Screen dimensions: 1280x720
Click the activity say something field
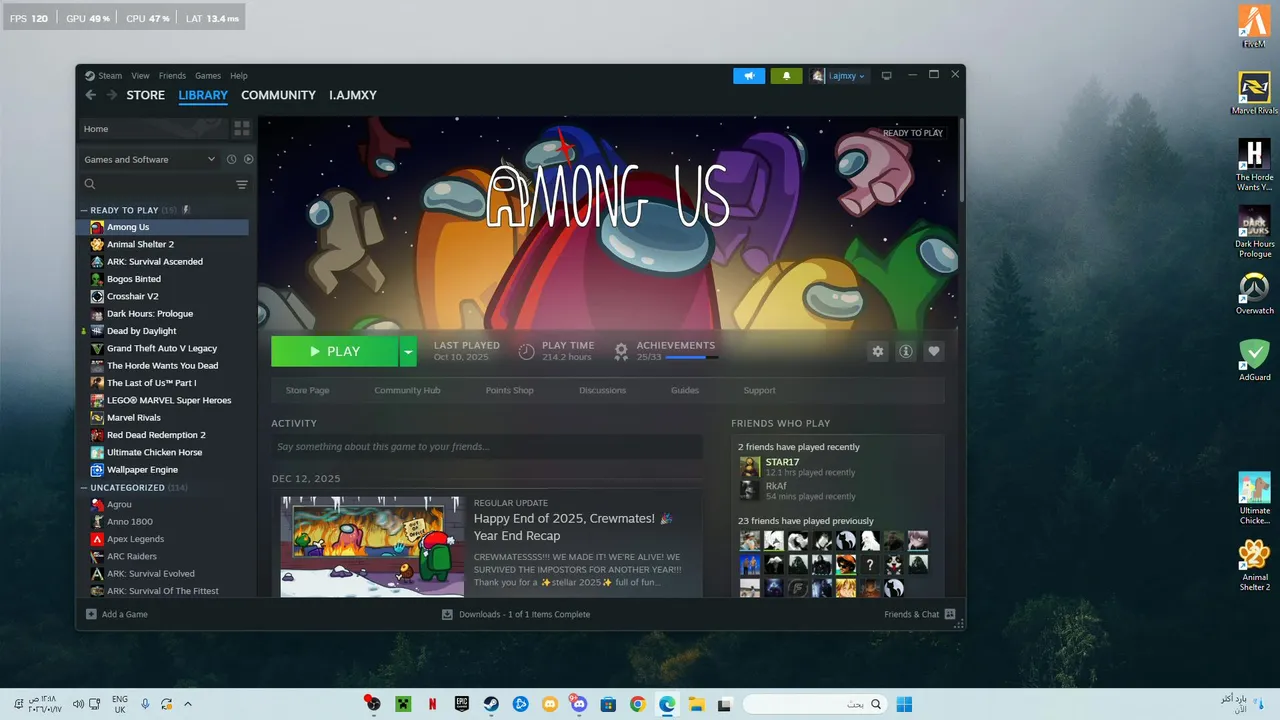486,447
